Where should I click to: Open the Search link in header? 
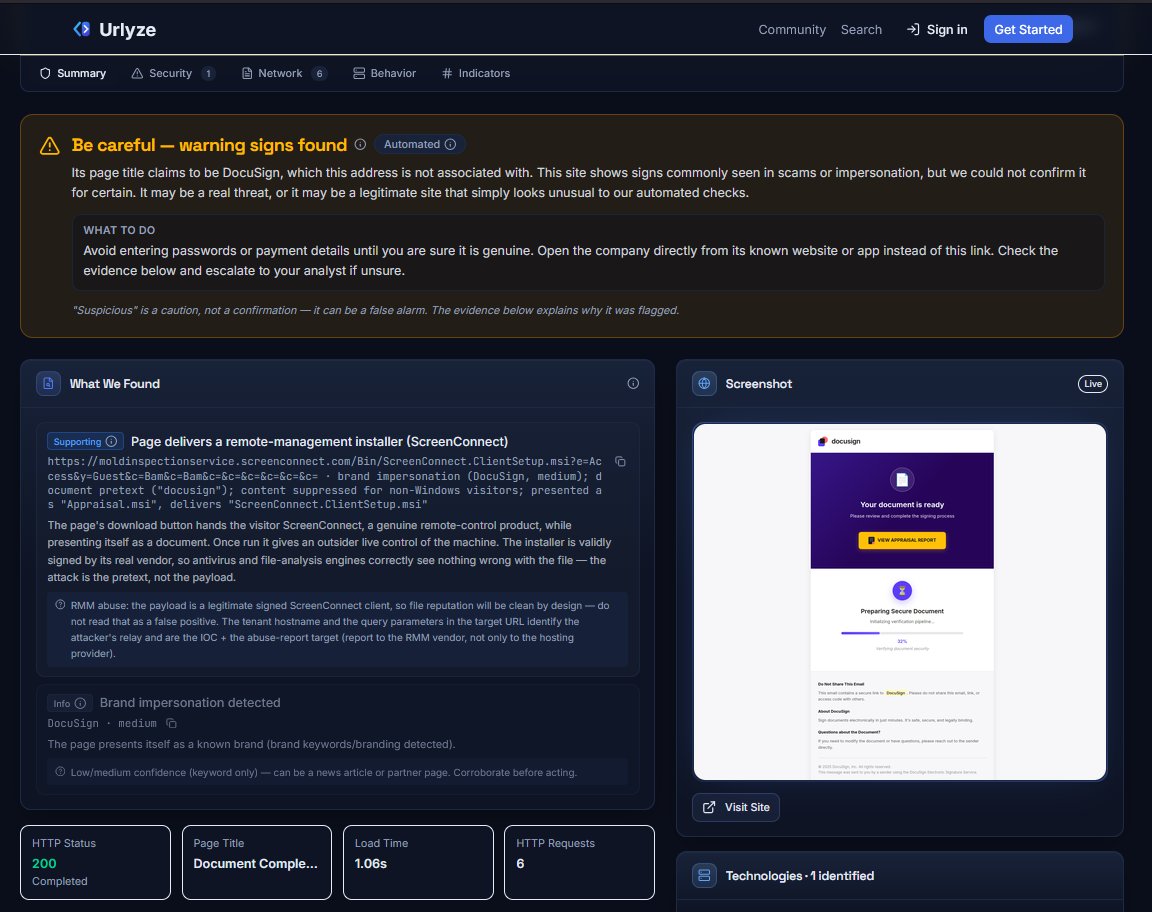[x=861, y=29]
